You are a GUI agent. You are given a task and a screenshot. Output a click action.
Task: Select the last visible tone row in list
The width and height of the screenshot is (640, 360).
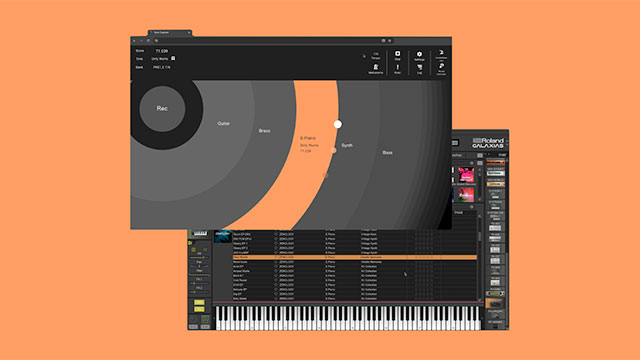(x=355, y=299)
